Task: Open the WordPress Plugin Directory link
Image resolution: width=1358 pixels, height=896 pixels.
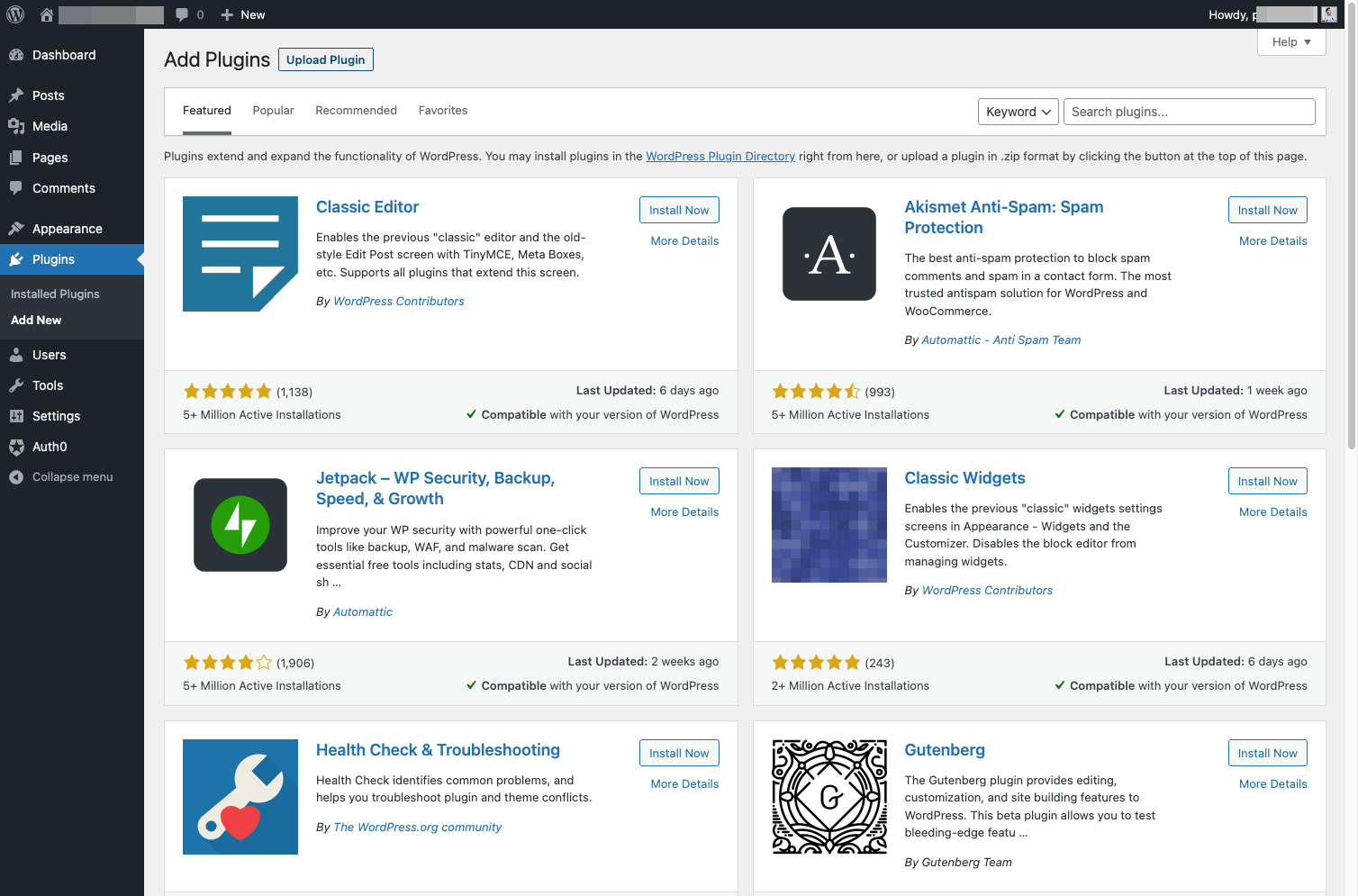Action: pos(720,157)
